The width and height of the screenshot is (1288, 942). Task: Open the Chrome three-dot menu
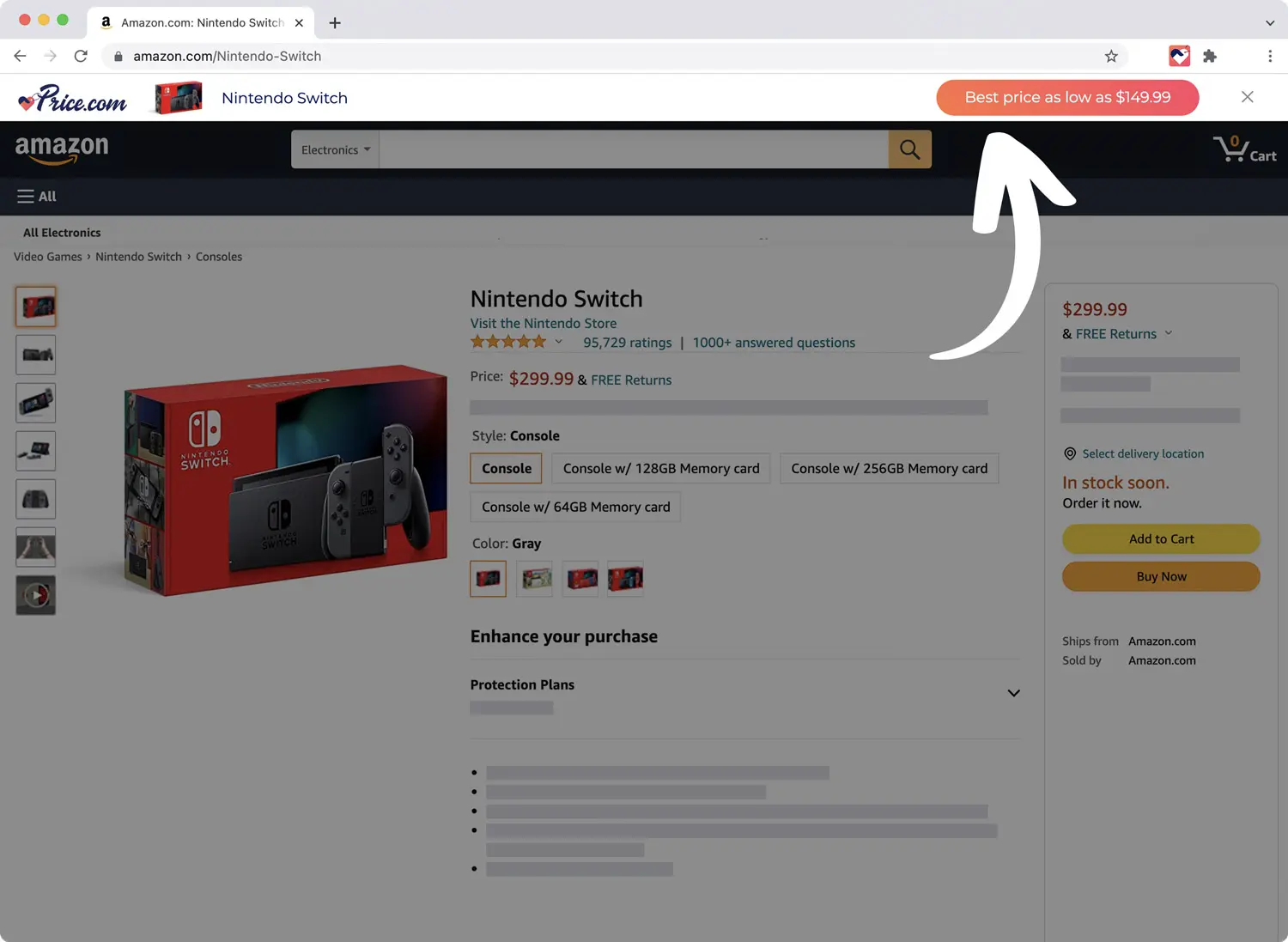(x=1270, y=56)
